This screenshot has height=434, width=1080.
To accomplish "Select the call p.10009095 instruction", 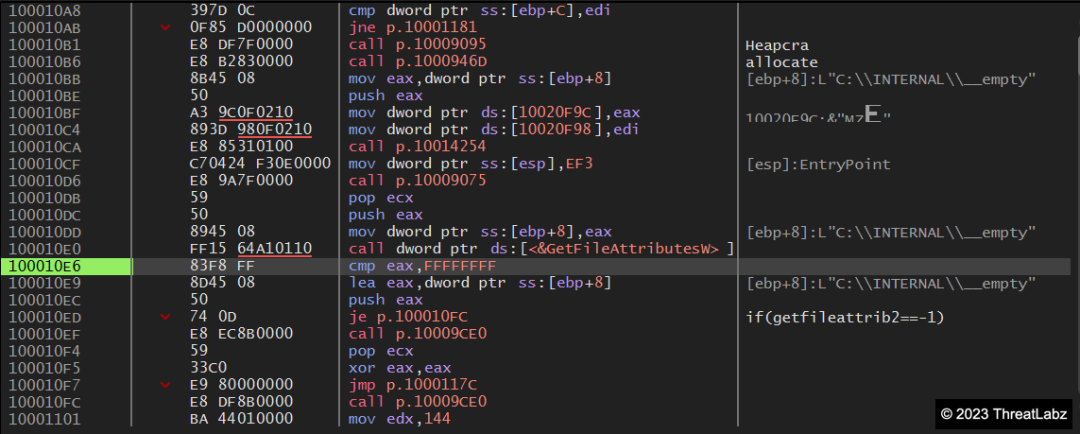I will pos(418,46).
